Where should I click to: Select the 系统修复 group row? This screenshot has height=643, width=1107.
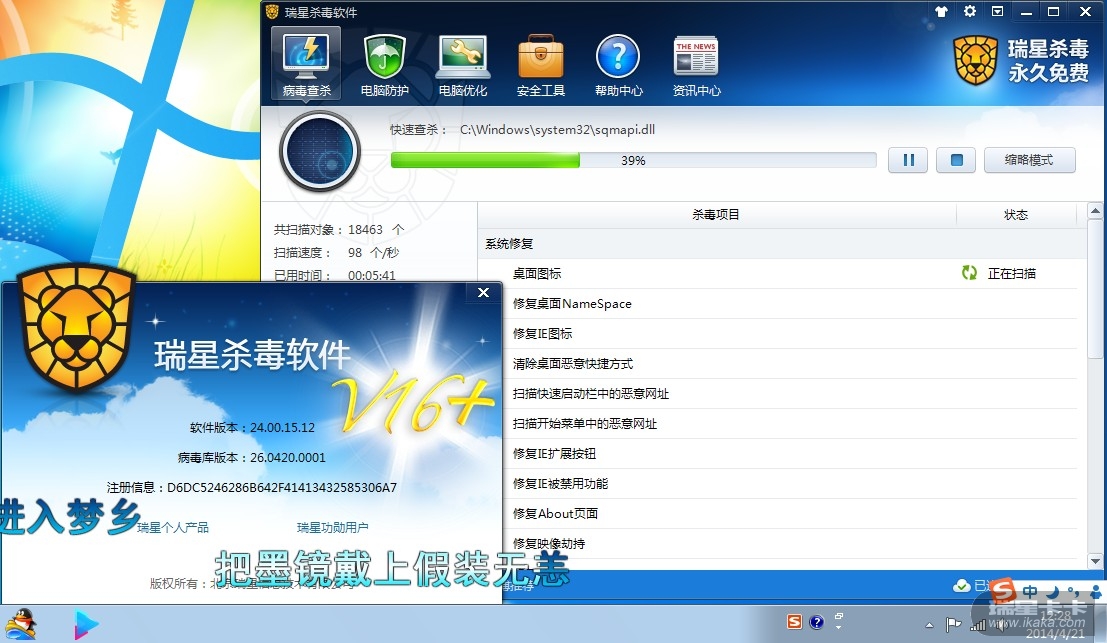(782, 244)
